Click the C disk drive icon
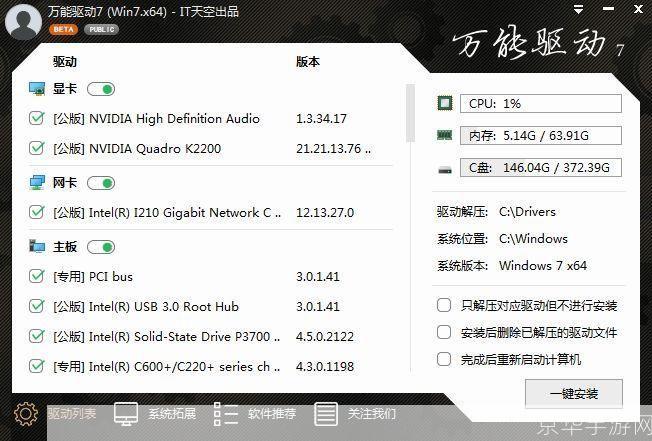The image size is (652, 441). pyautogui.click(x=445, y=169)
